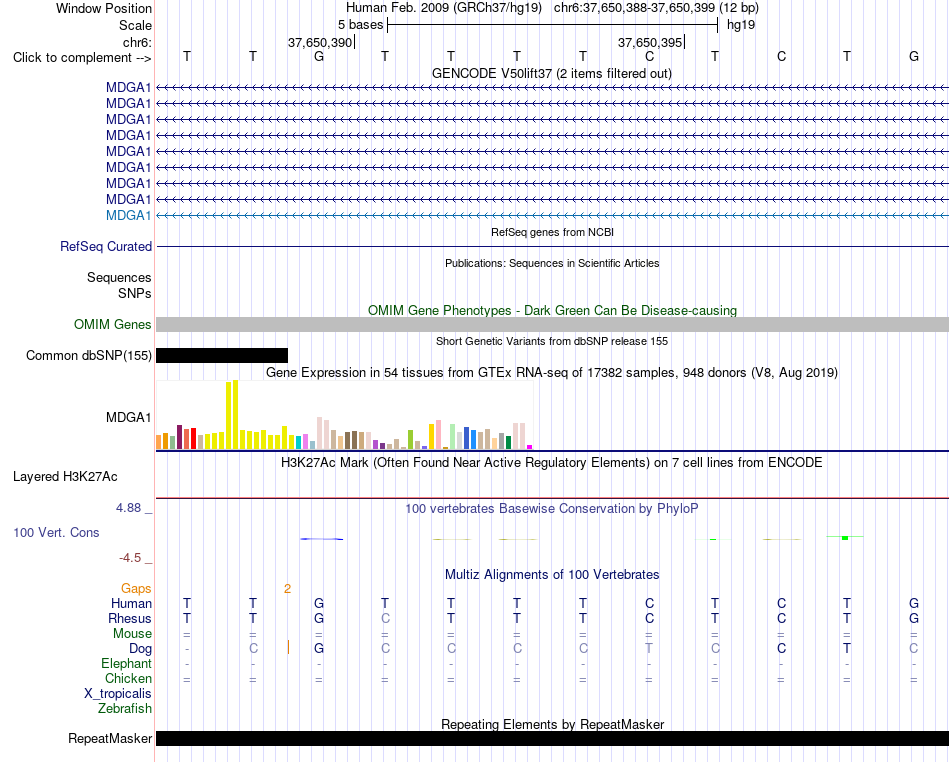The width and height of the screenshot is (950, 762).
Task: Click the 100 Vert. Cons label
Action: [56, 532]
